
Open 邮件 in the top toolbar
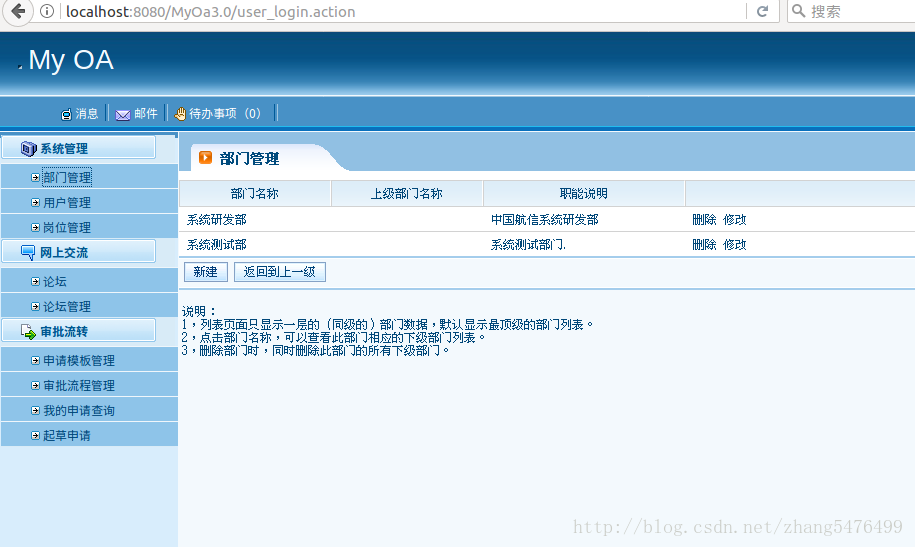click(146, 114)
